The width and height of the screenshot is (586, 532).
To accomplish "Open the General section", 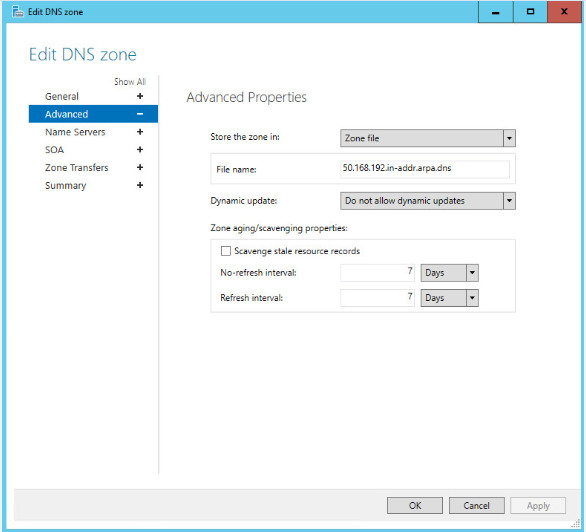I will [x=62, y=96].
